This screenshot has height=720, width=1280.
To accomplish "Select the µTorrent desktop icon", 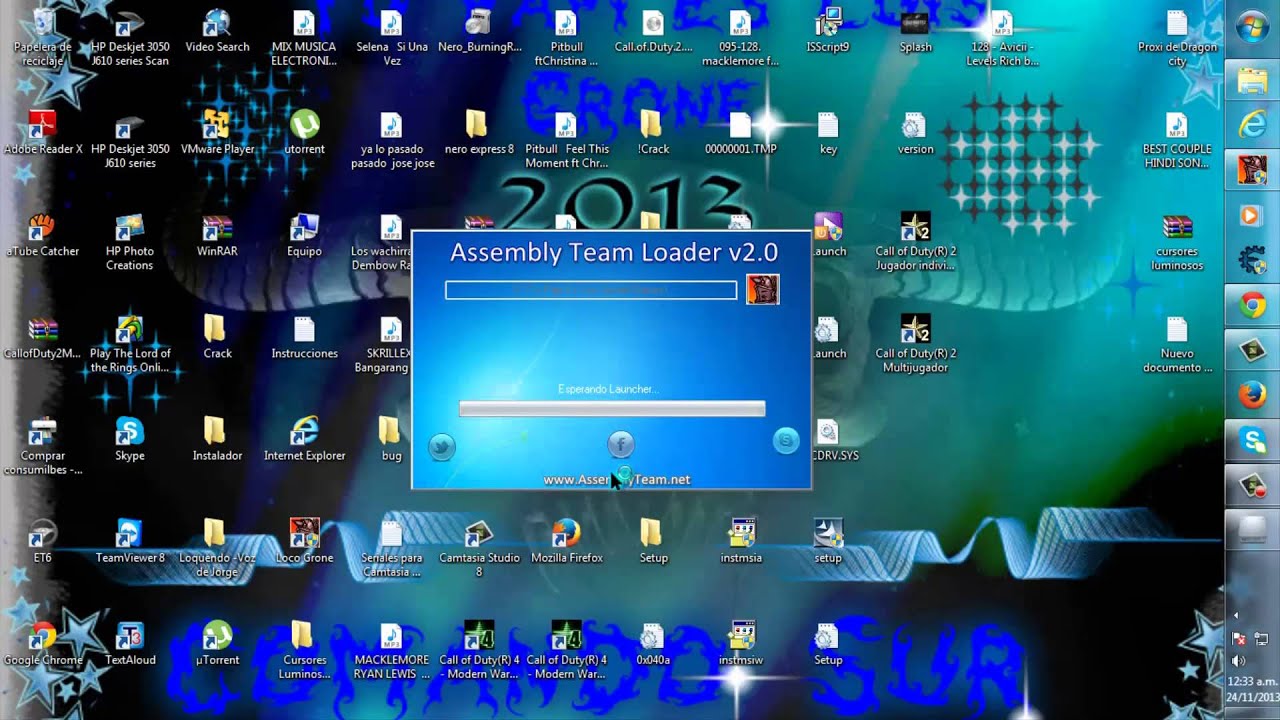I will click(217, 644).
